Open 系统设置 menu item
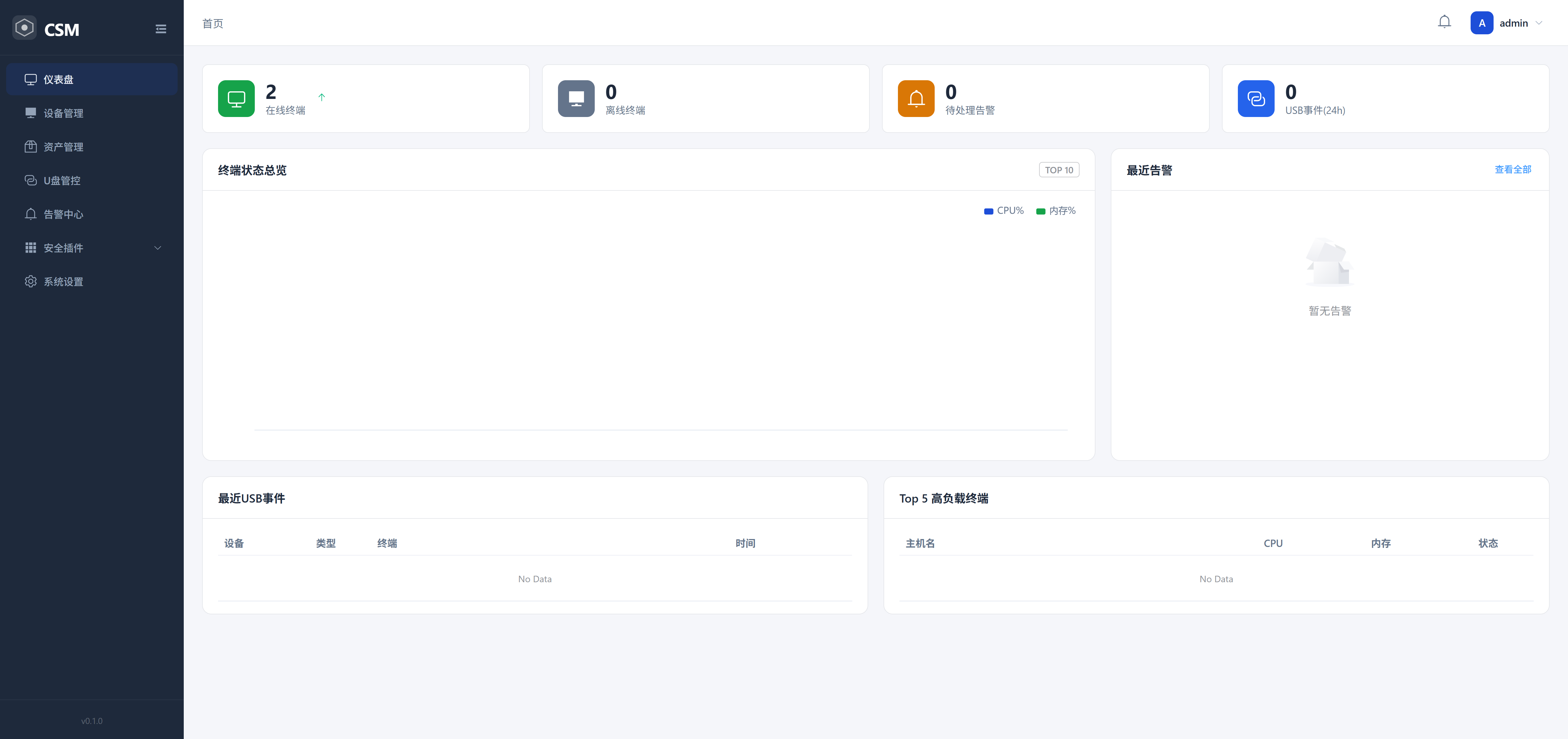This screenshot has height=739, width=1568. (63, 282)
